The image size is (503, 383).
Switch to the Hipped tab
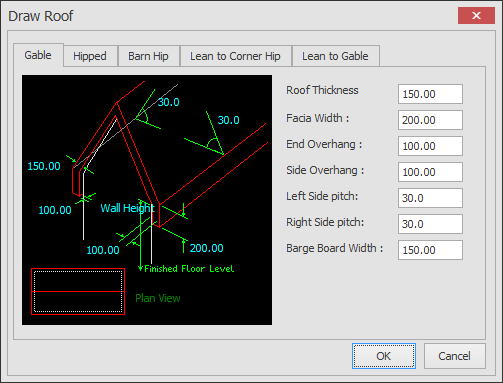tap(90, 56)
